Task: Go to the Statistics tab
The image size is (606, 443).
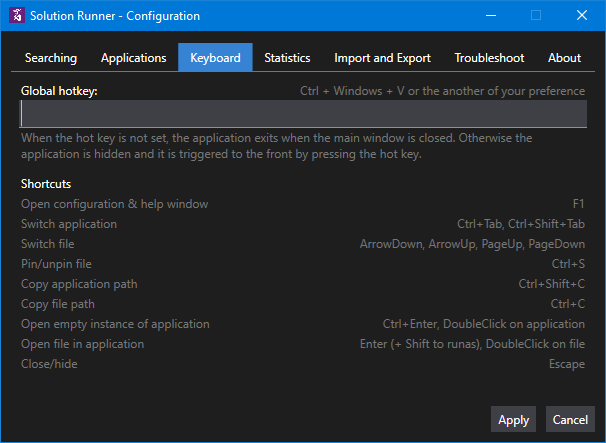Action: coord(287,58)
